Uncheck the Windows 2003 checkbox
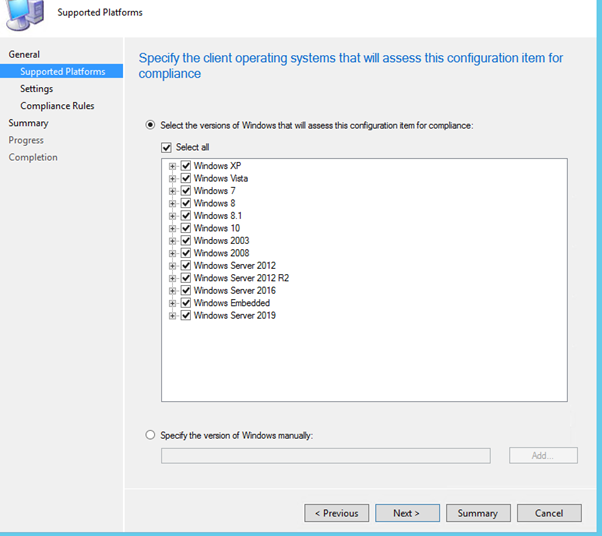 pos(186,241)
